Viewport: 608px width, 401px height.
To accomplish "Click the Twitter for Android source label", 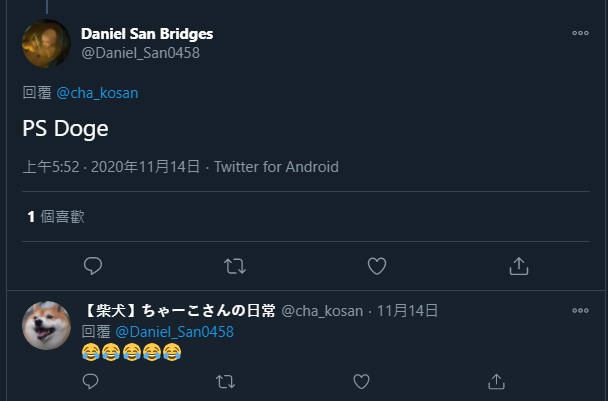I will (x=276, y=167).
